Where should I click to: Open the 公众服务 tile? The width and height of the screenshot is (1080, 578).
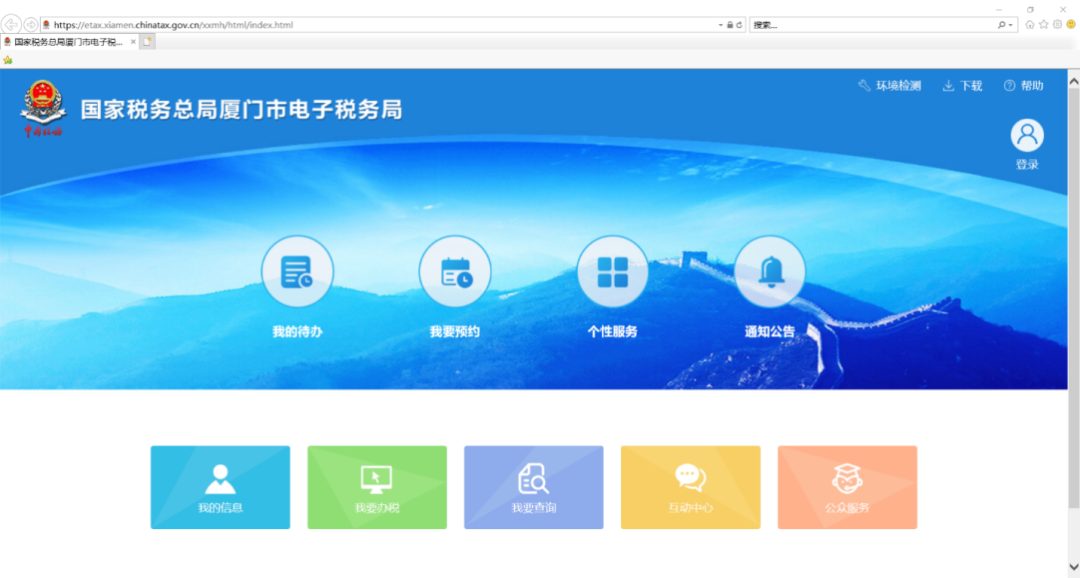click(x=847, y=487)
